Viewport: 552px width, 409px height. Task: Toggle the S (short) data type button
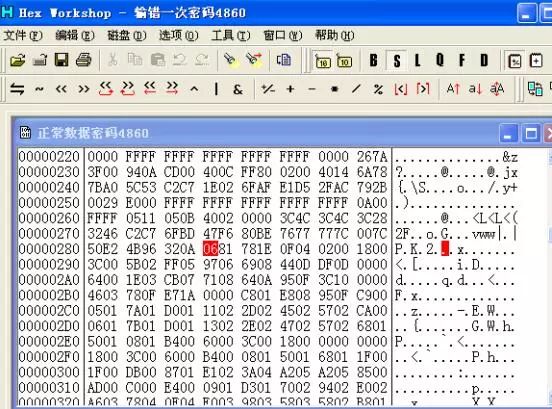[x=397, y=61]
